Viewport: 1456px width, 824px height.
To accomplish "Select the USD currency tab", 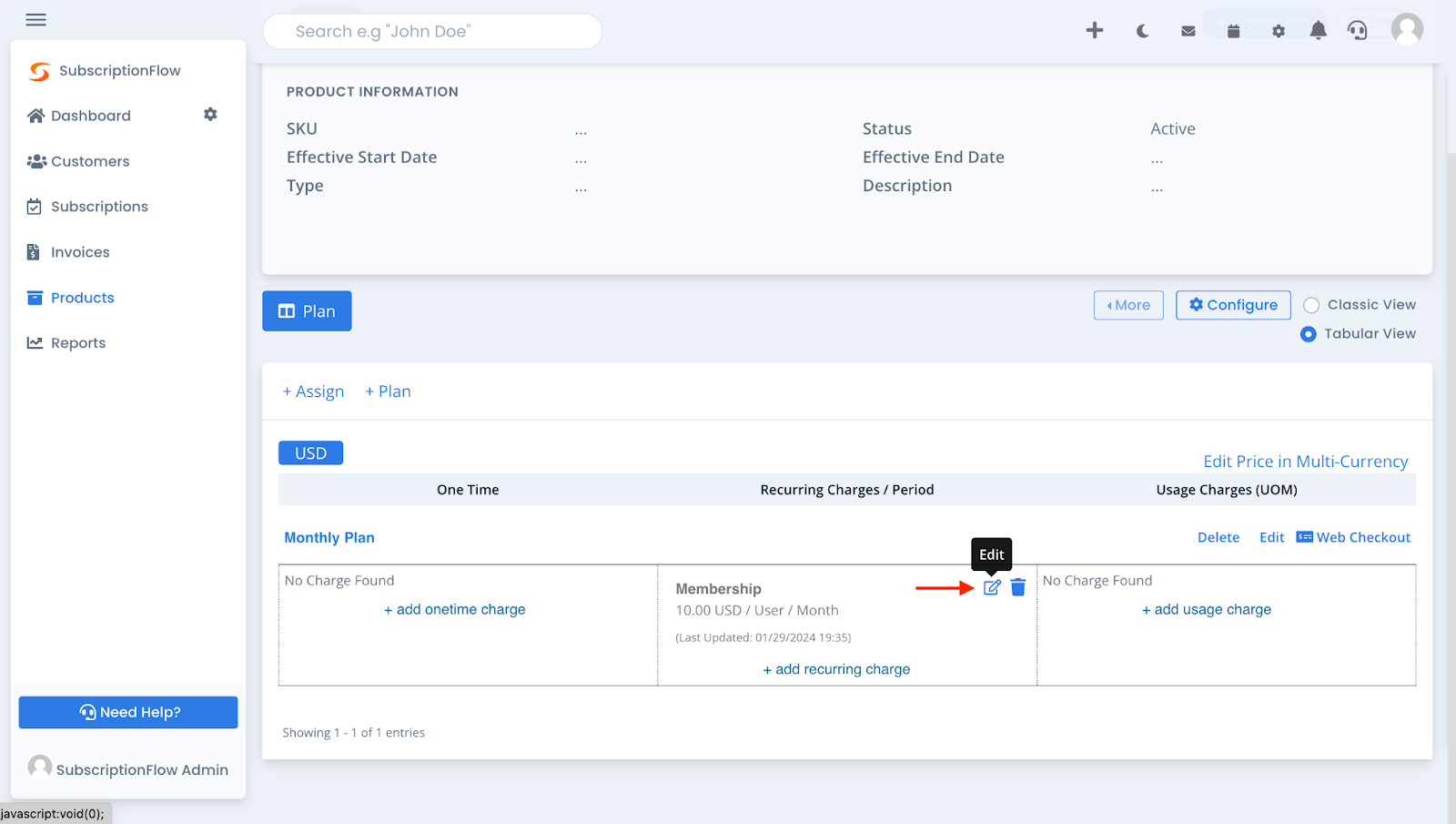I will point(310,453).
